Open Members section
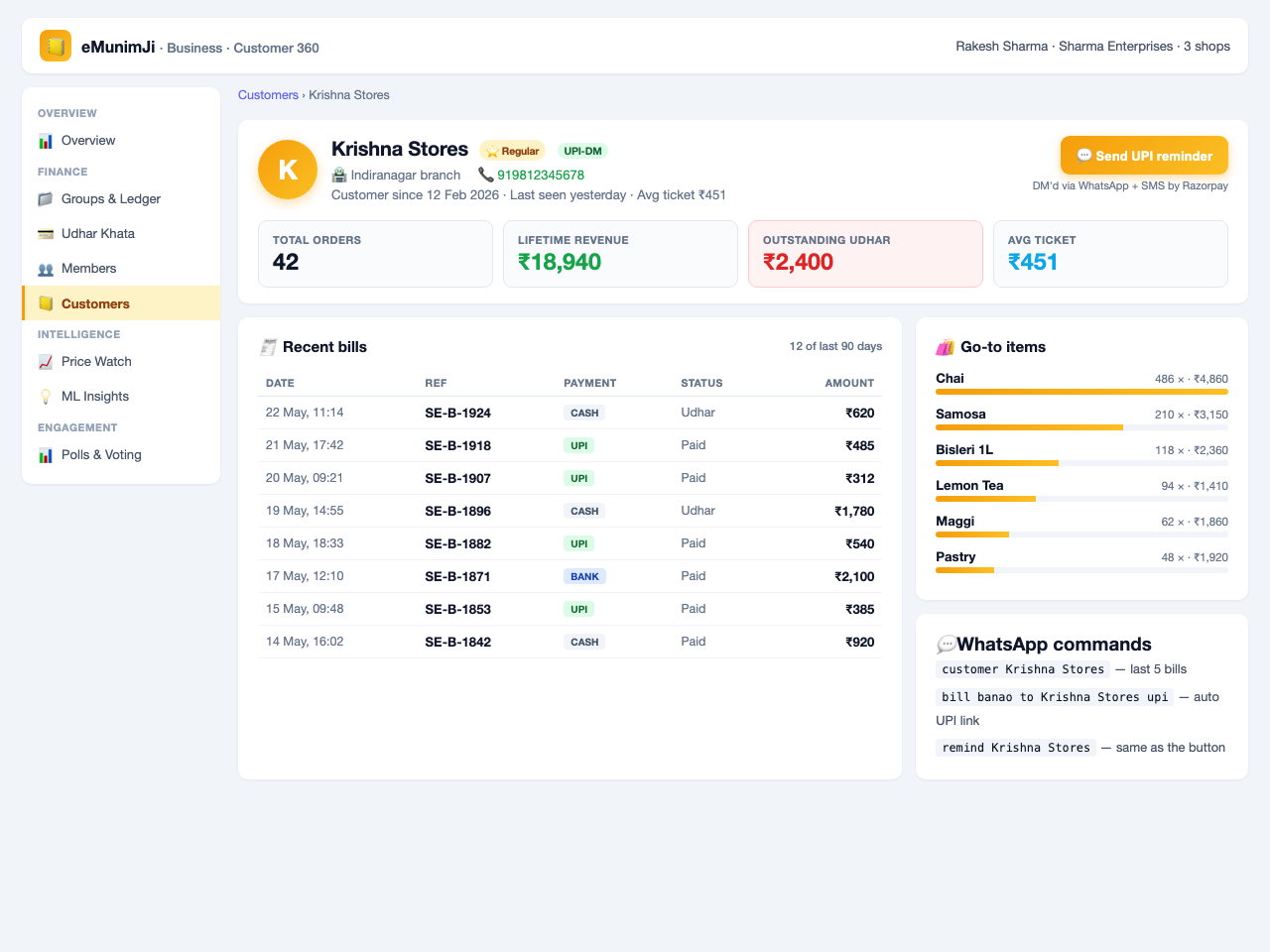 [121, 269]
